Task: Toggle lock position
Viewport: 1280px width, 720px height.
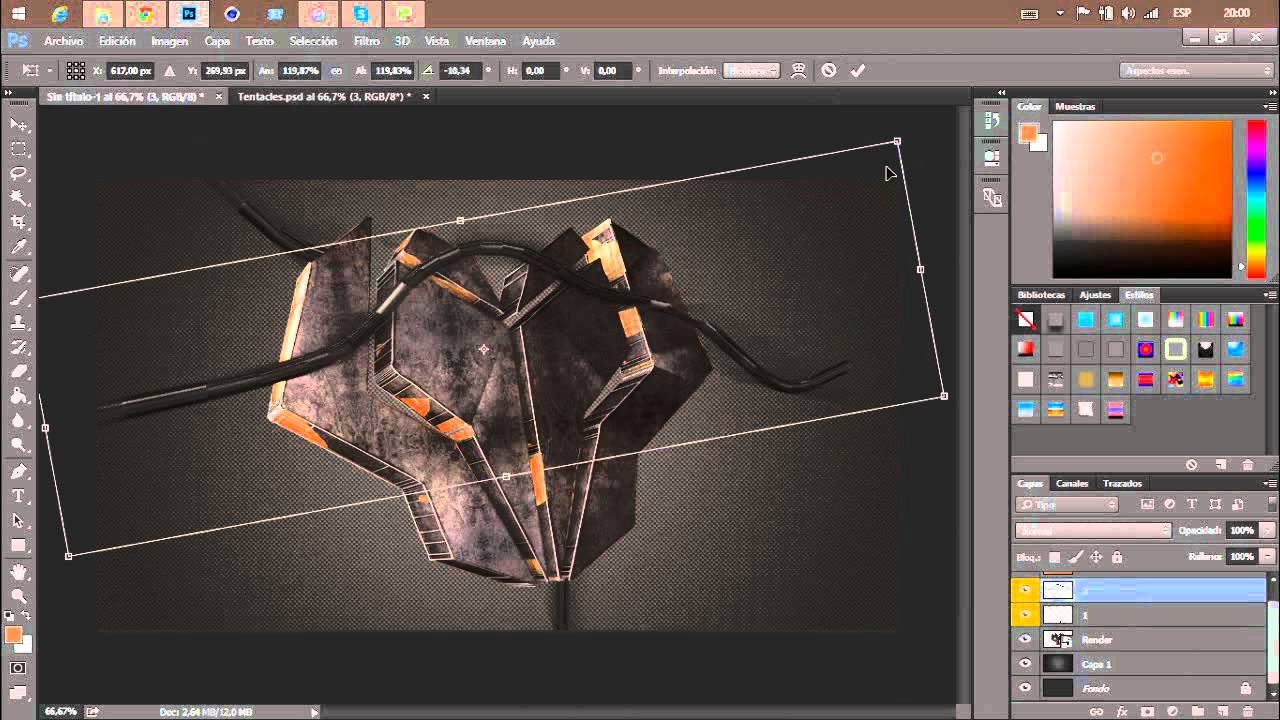Action: click(x=1096, y=557)
